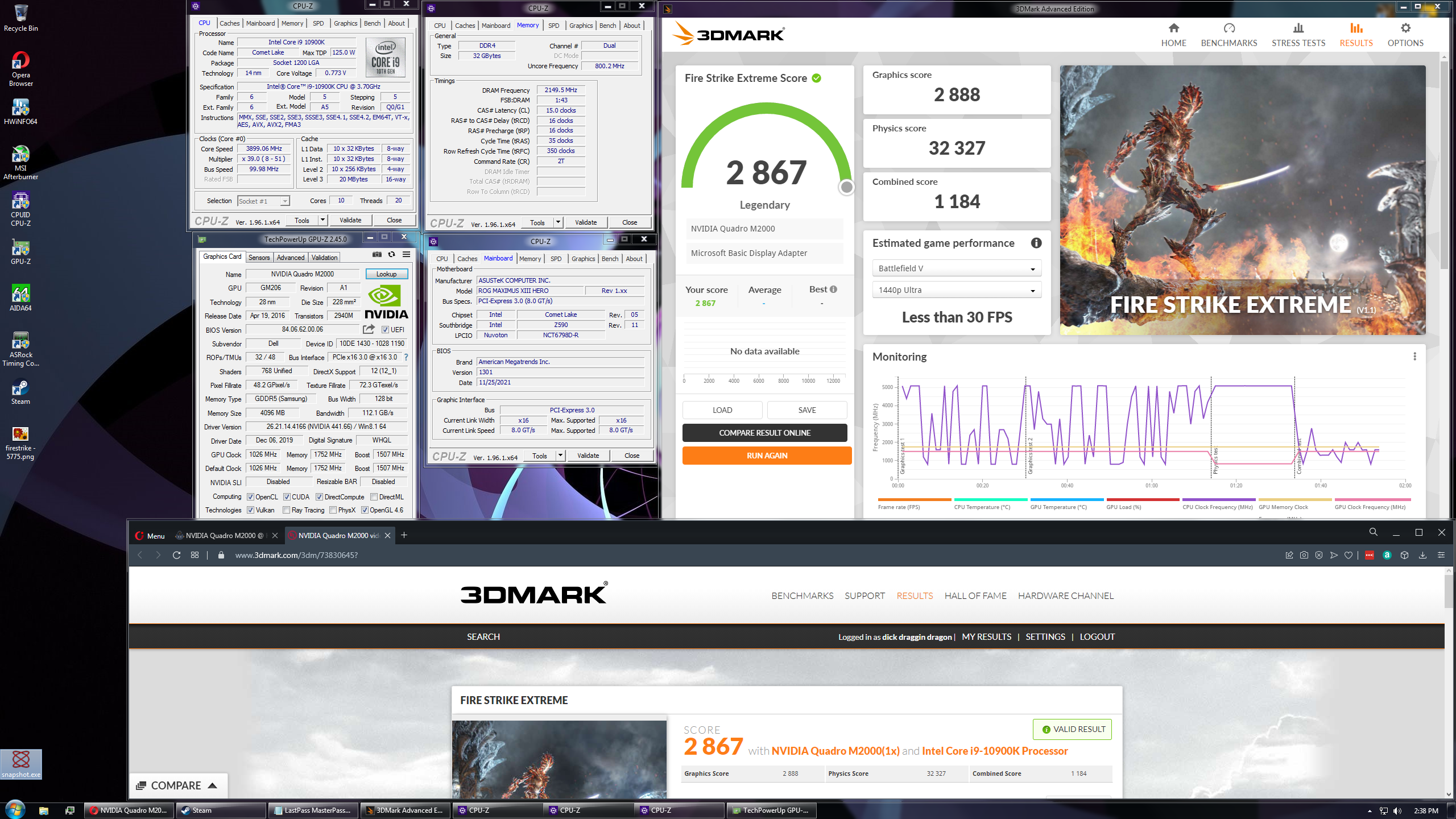Click LOAD result button in 3DMark

tap(722, 410)
